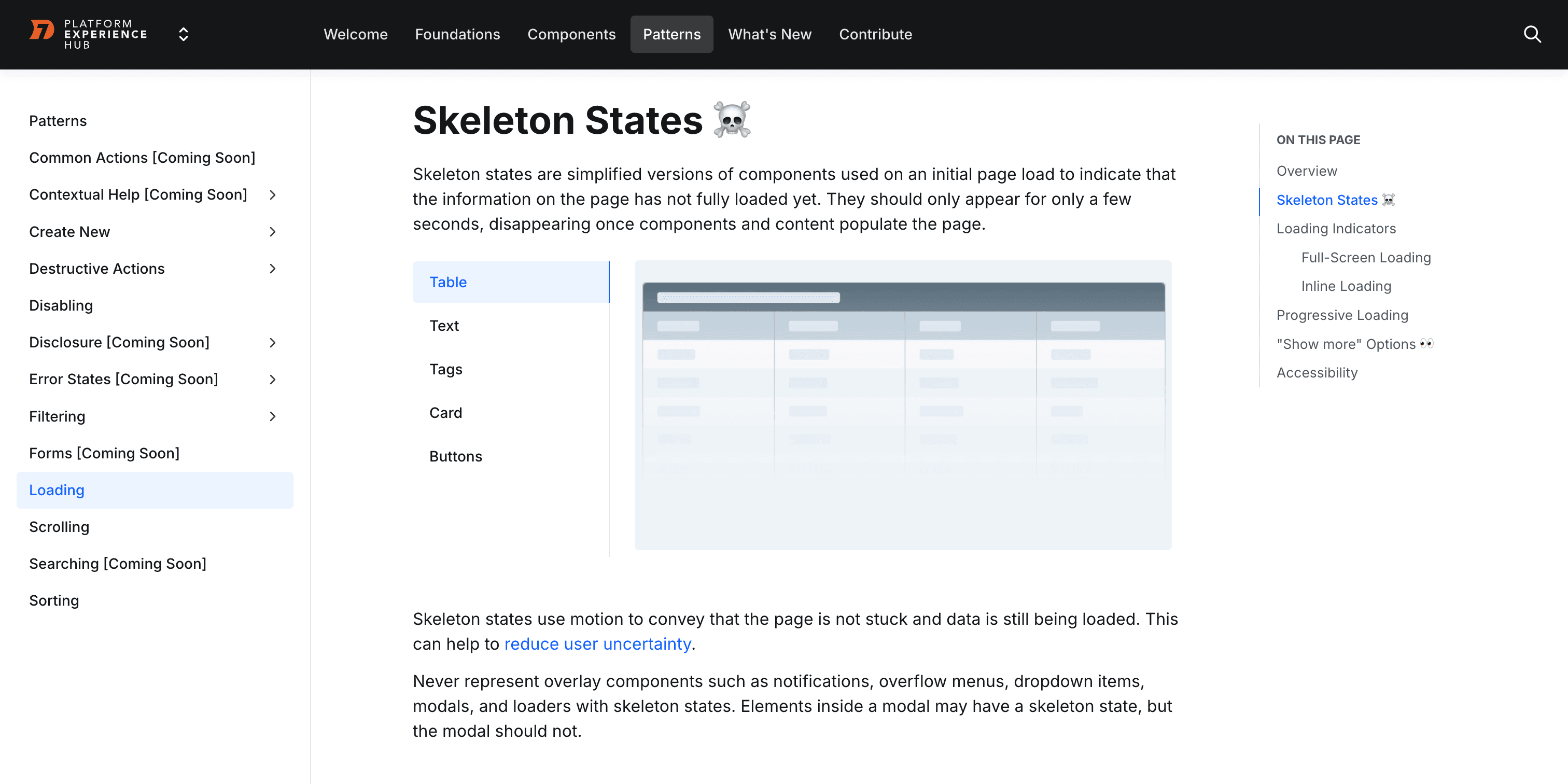Expand the Create New chevron
This screenshot has width=1568, height=784.
[273, 232]
